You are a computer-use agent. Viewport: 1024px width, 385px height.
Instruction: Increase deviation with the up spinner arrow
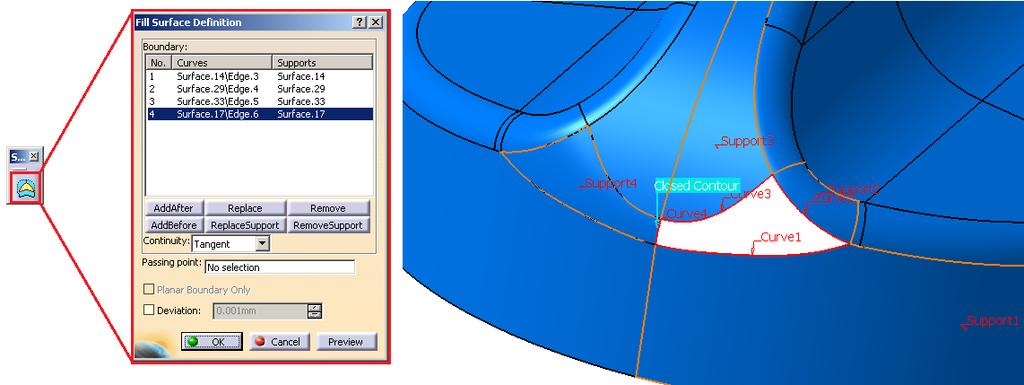[315, 307]
